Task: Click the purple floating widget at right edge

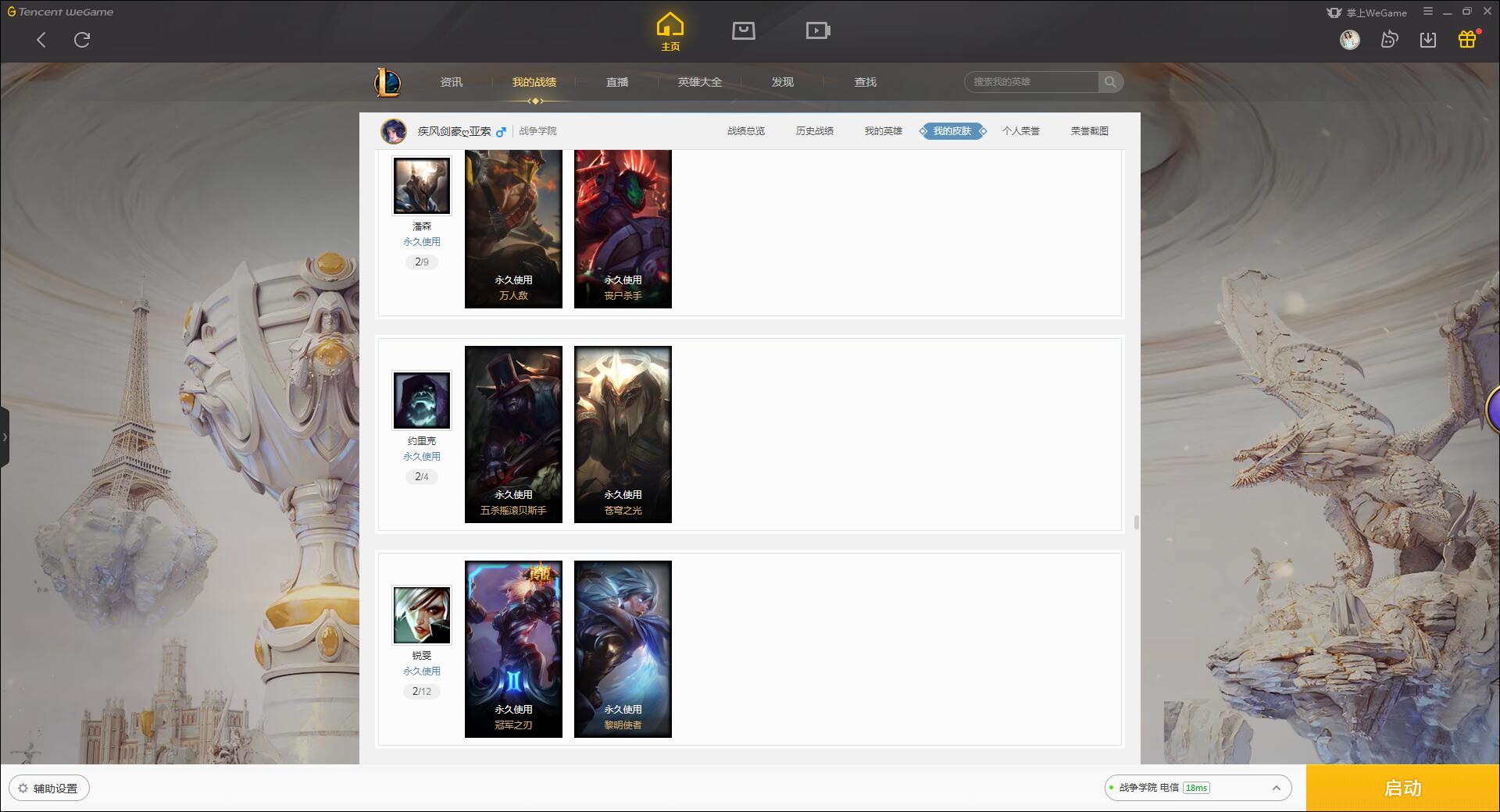Action: pyautogui.click(x=1493, y=409)
